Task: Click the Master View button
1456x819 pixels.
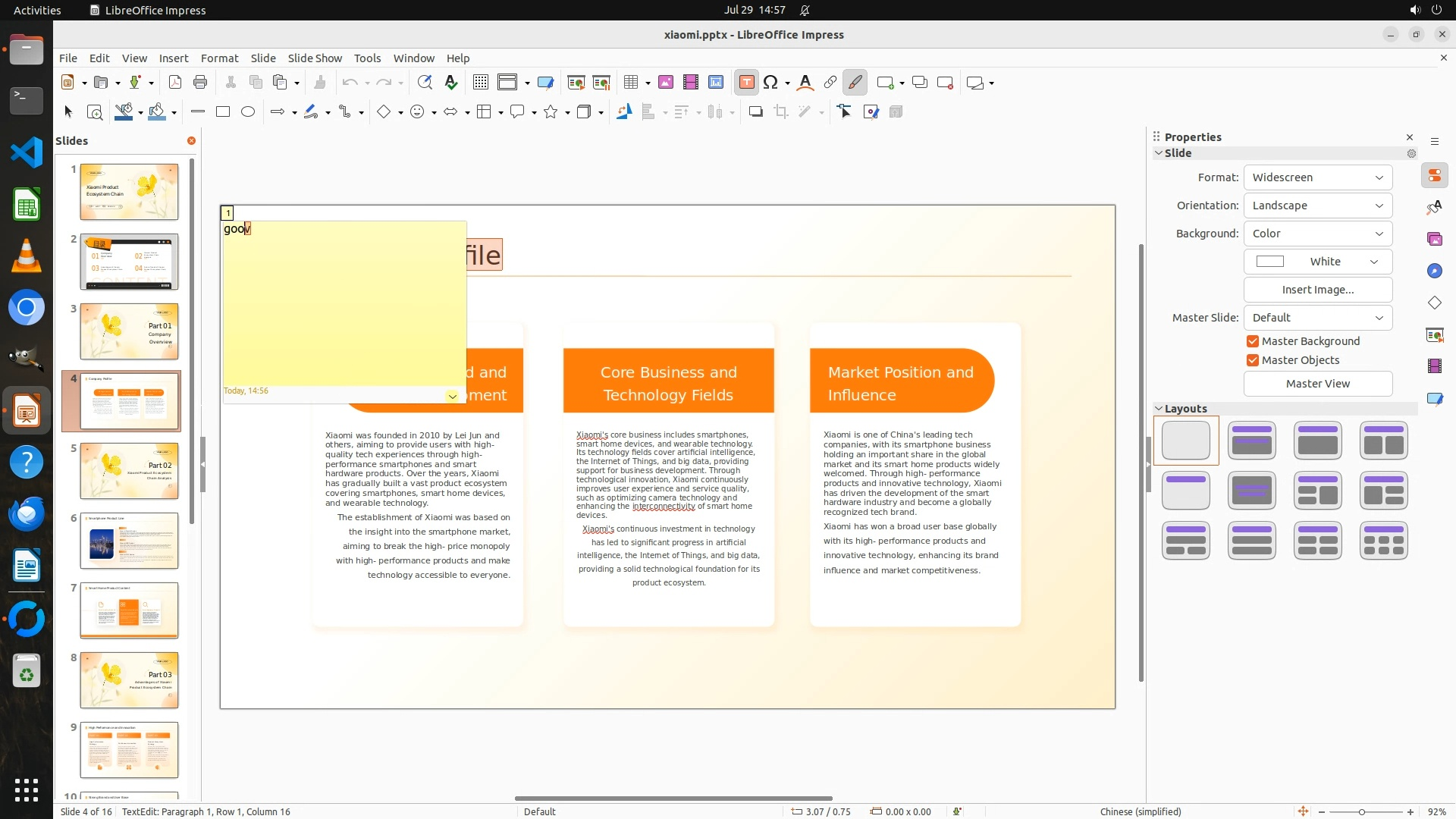Action: [x=1317, y=384]
